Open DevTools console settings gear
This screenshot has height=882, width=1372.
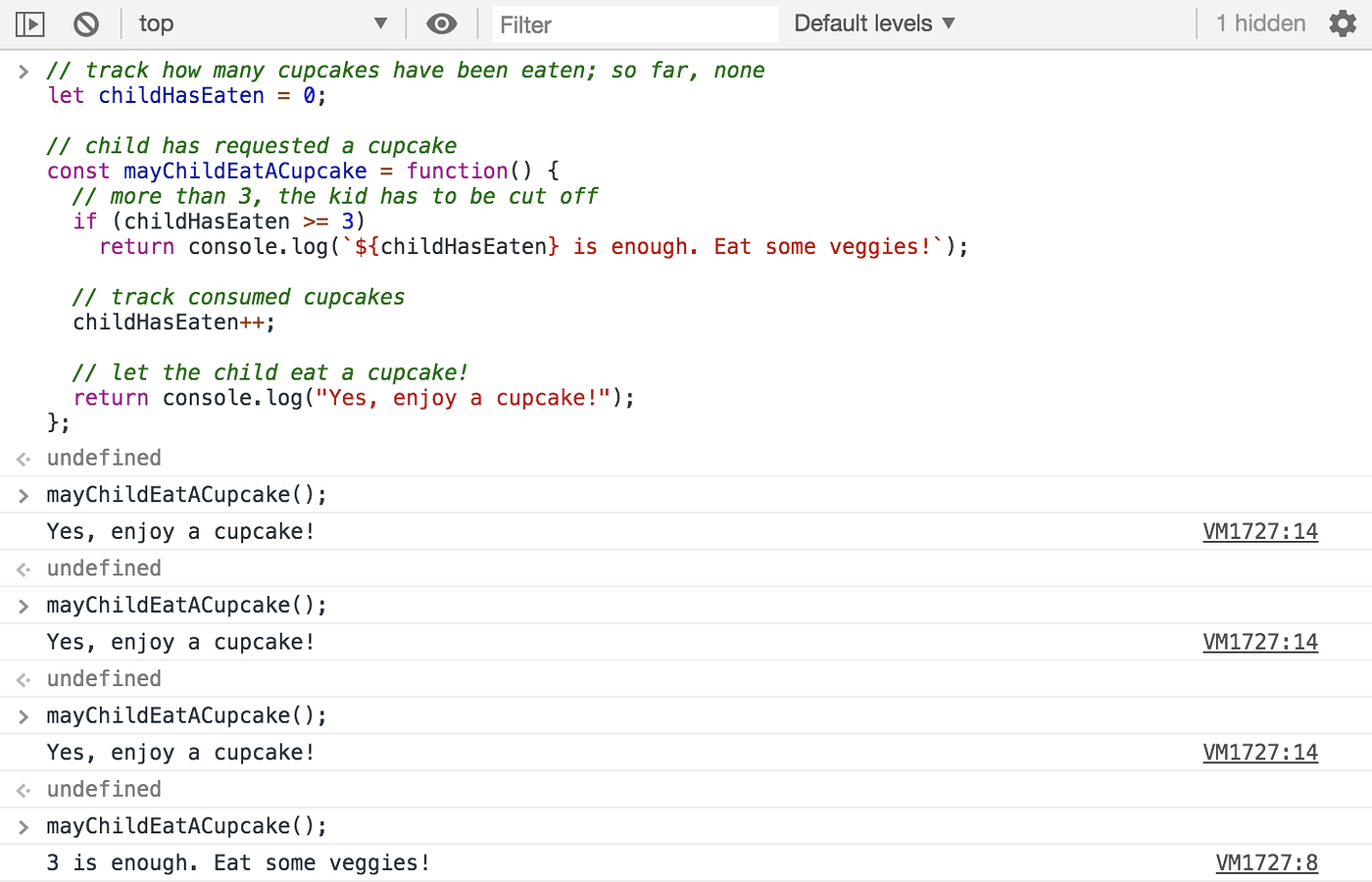(1343, 23)
